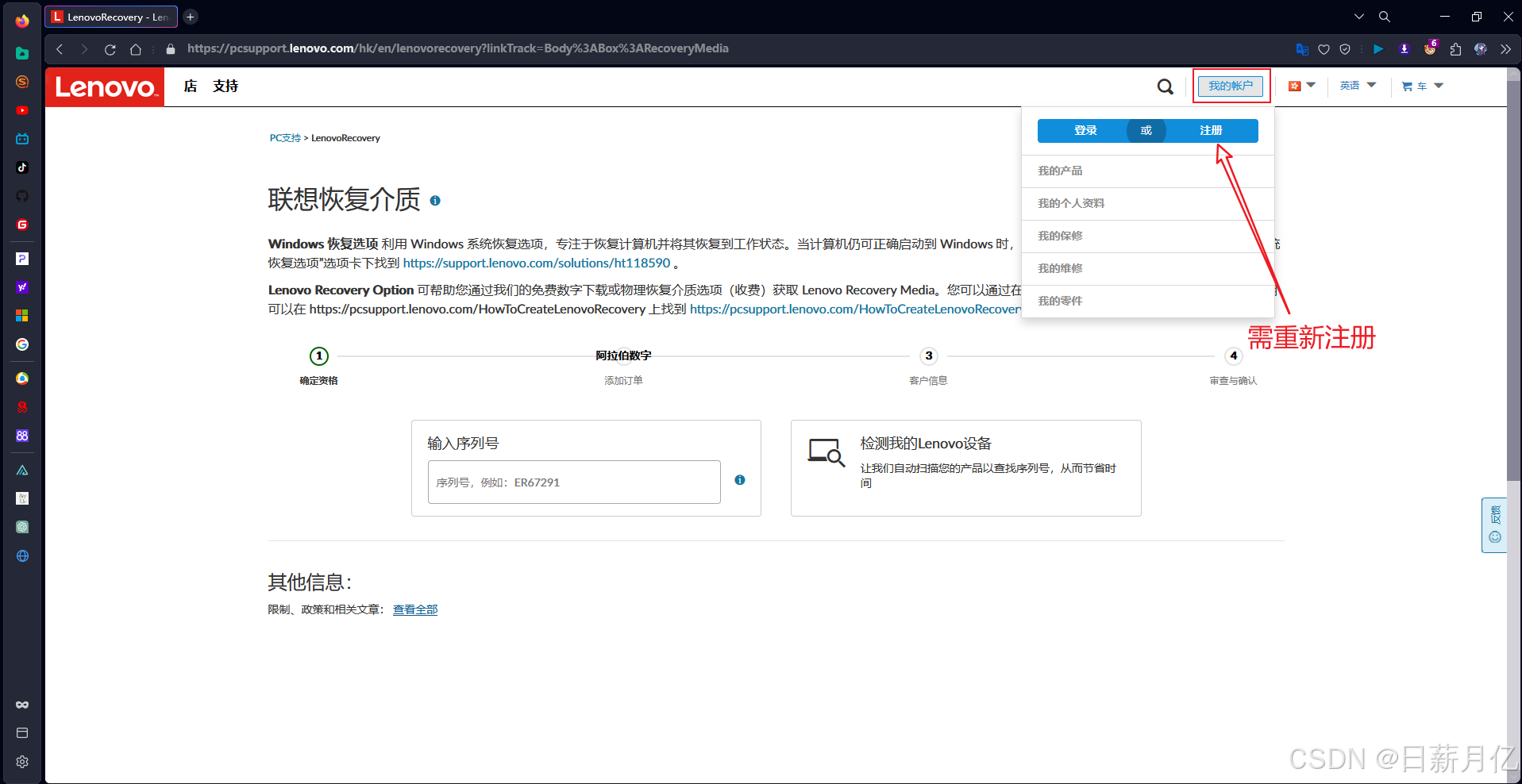
Task: Click the search tabs icon in title bar
Action: 1385,17
